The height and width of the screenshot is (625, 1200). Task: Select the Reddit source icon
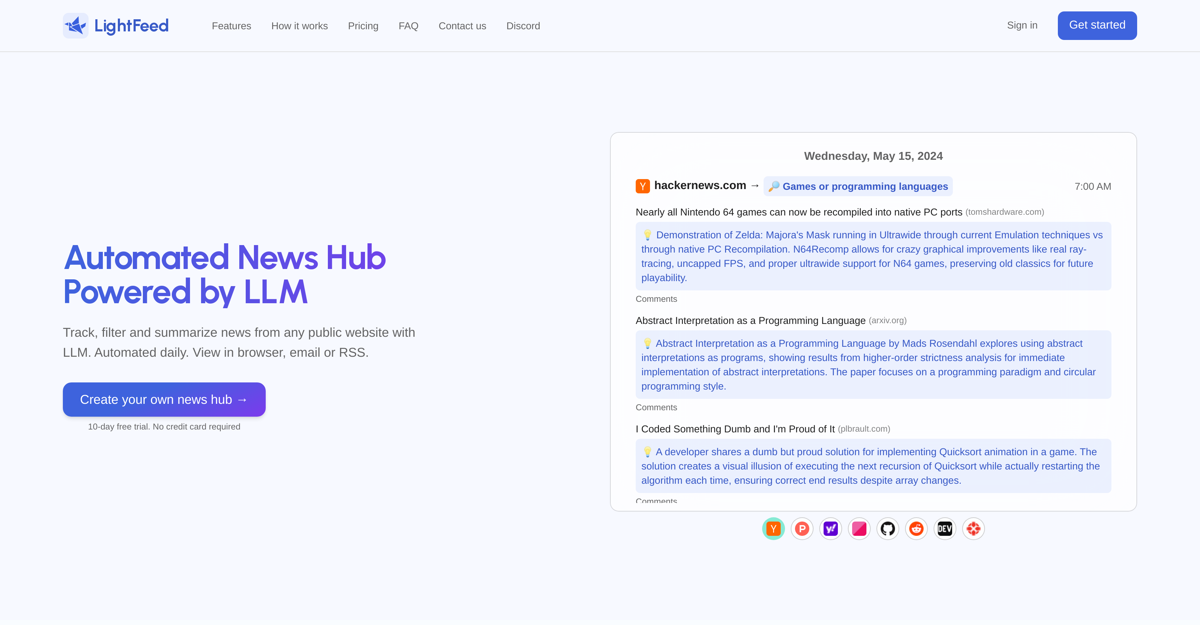[x=916, y=529]
